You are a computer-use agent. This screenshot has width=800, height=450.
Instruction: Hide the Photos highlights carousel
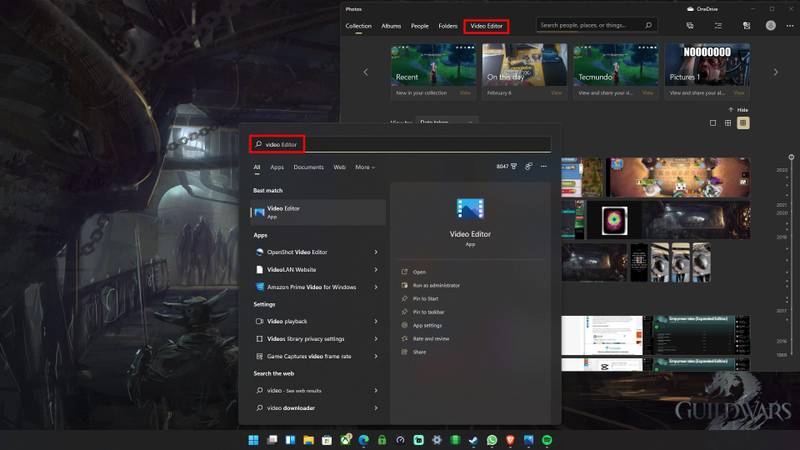coord(738,110)
